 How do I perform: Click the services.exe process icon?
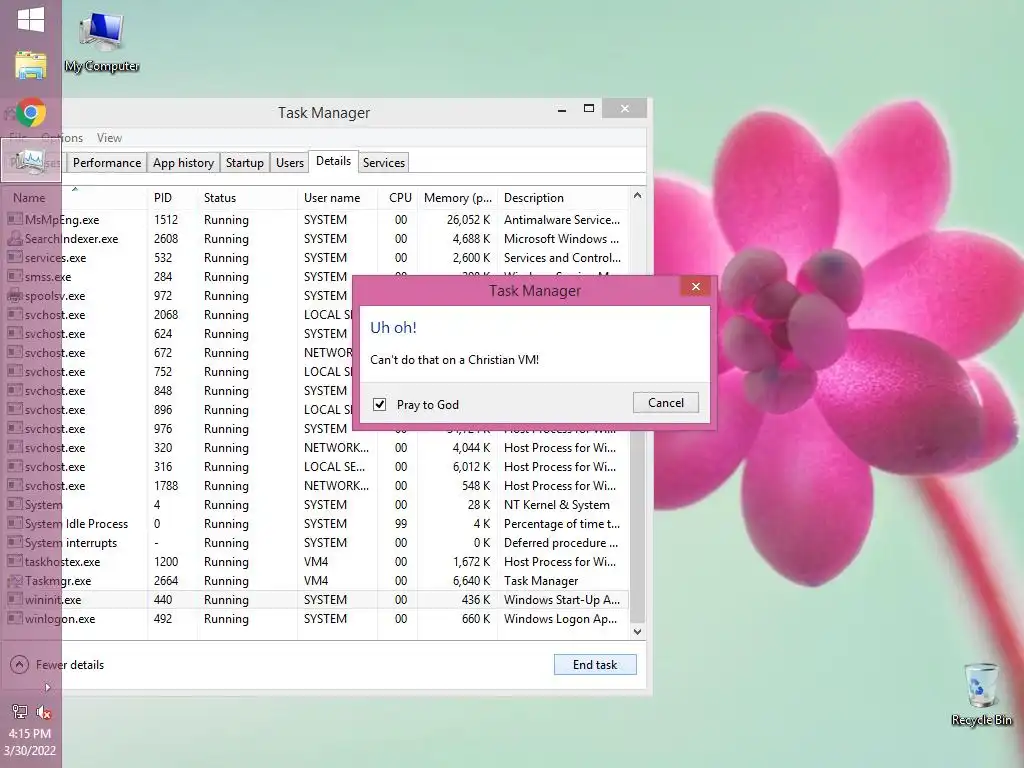(14, 257)
